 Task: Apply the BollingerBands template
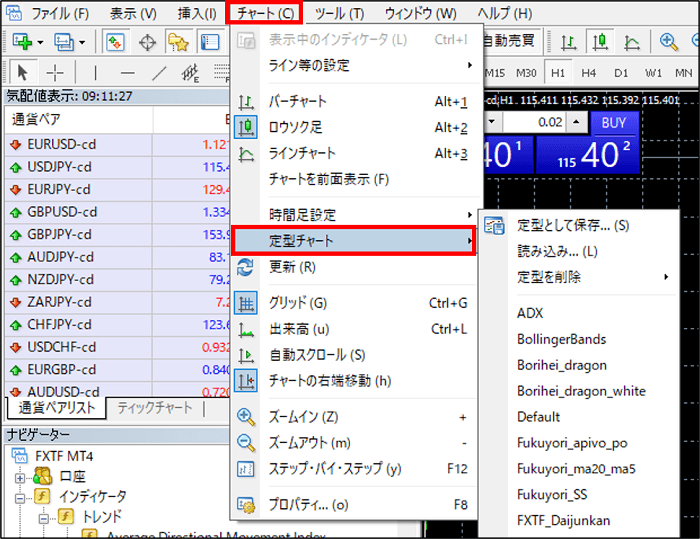[561, 339]
